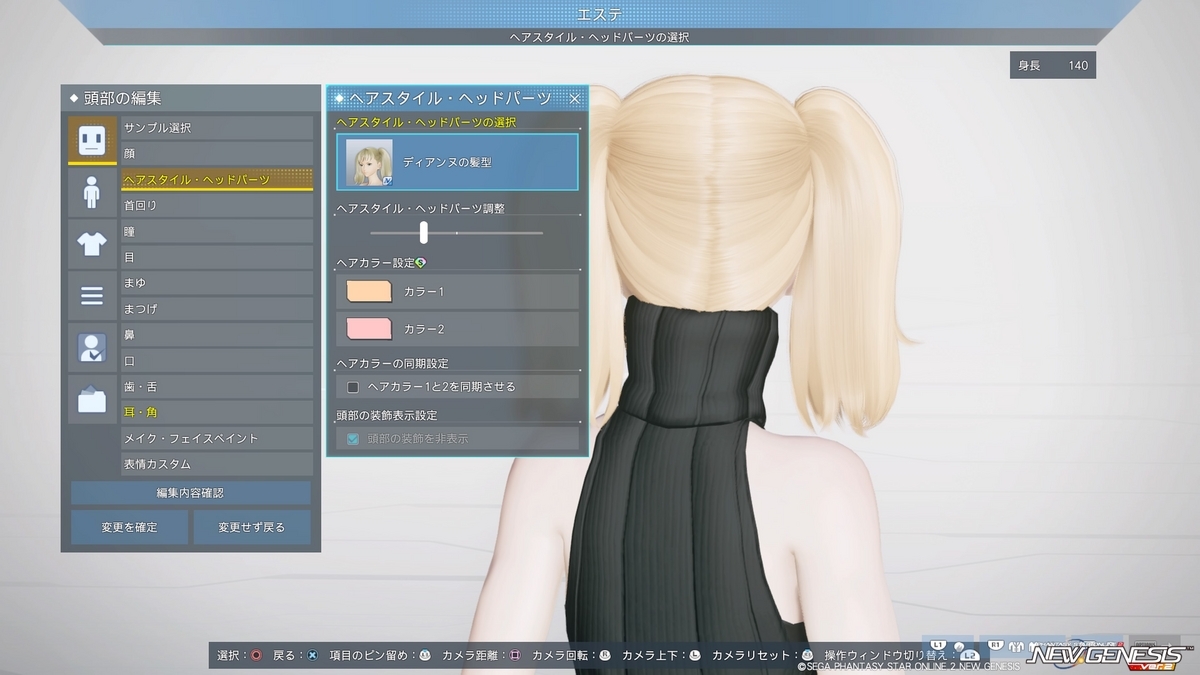The image size is (1200, 675).
Task: Toggle ヘアカラー1と2を同期させる checkbox
Action: point(353,386)
